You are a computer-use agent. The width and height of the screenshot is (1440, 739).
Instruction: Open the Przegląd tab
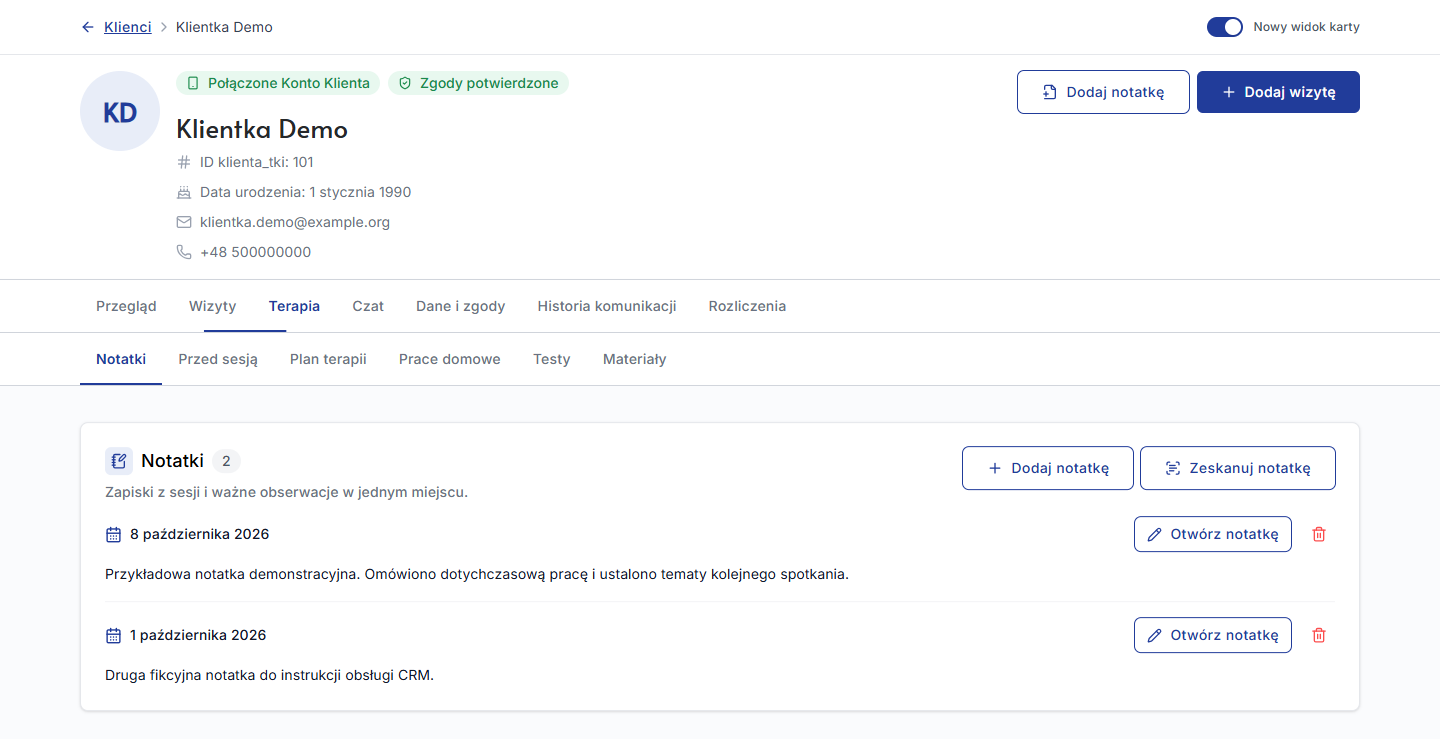tap(126, 306)
